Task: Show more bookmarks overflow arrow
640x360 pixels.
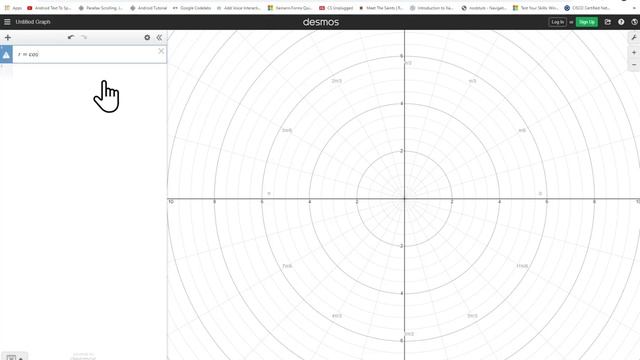Action: (634, 8)
